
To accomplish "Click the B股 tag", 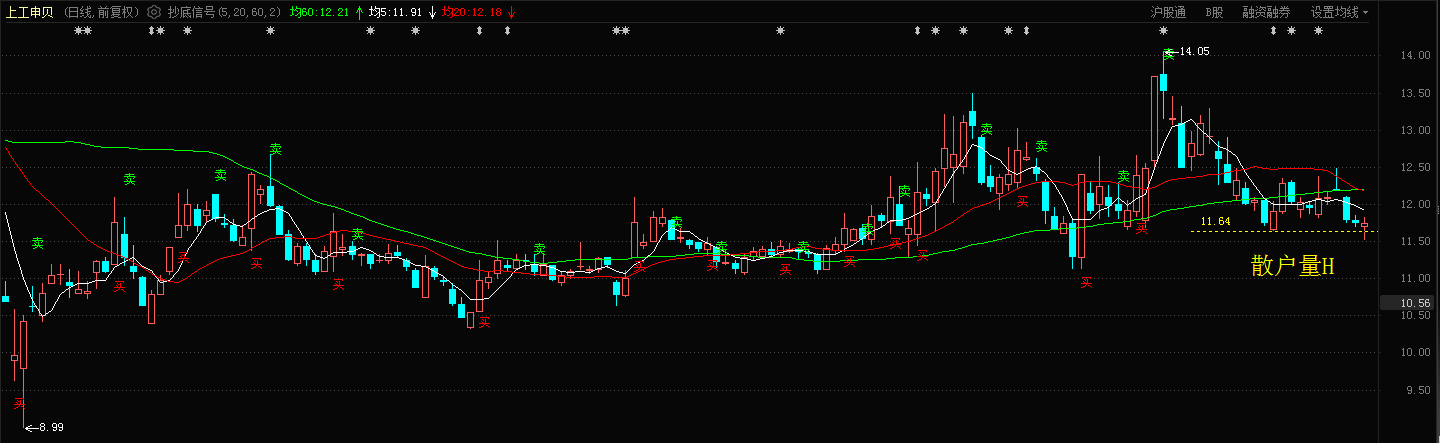I will tap(1214, 12).
